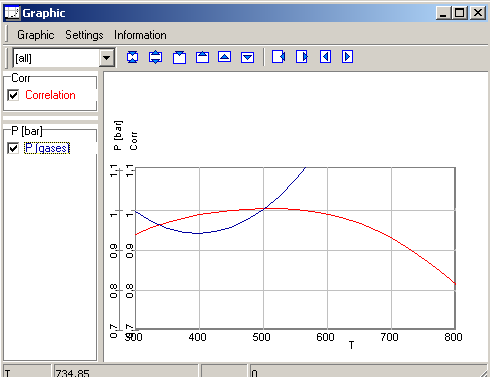The image size is (490, 377).
Task: Click the shift graph right arrow icon
Action: point(347,57)
